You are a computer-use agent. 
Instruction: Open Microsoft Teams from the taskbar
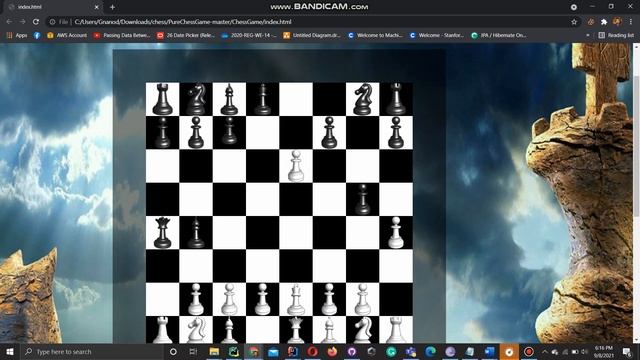pos(411,351)
